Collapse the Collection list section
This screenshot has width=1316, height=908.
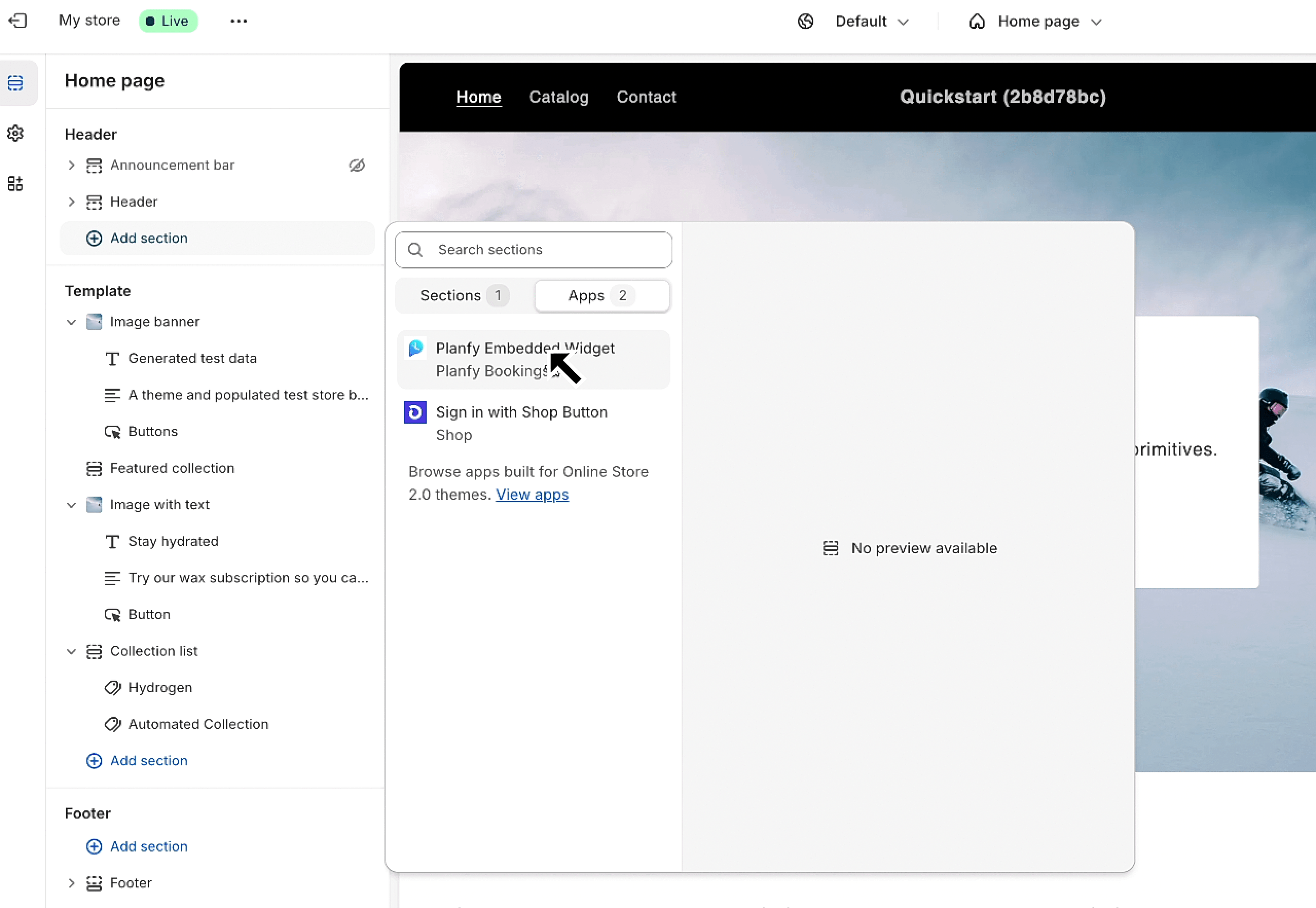coord(71,651)
